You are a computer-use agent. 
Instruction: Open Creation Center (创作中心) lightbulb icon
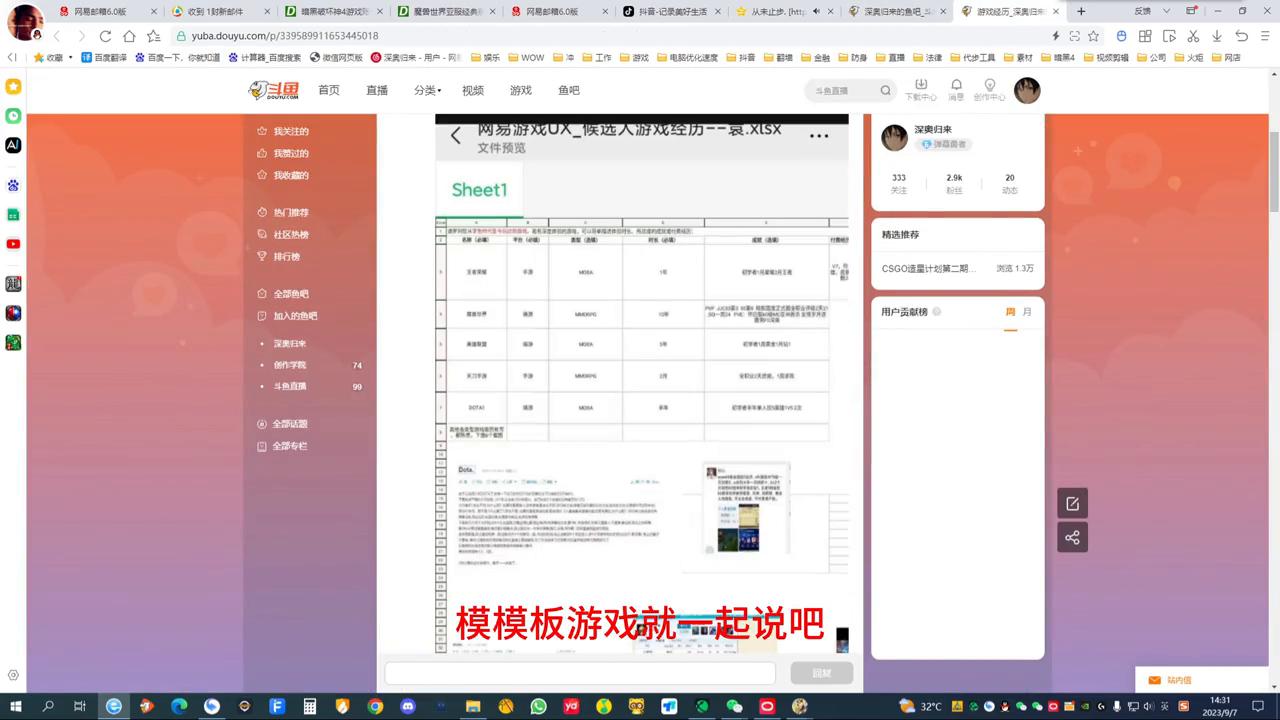(x=989, y=88)
